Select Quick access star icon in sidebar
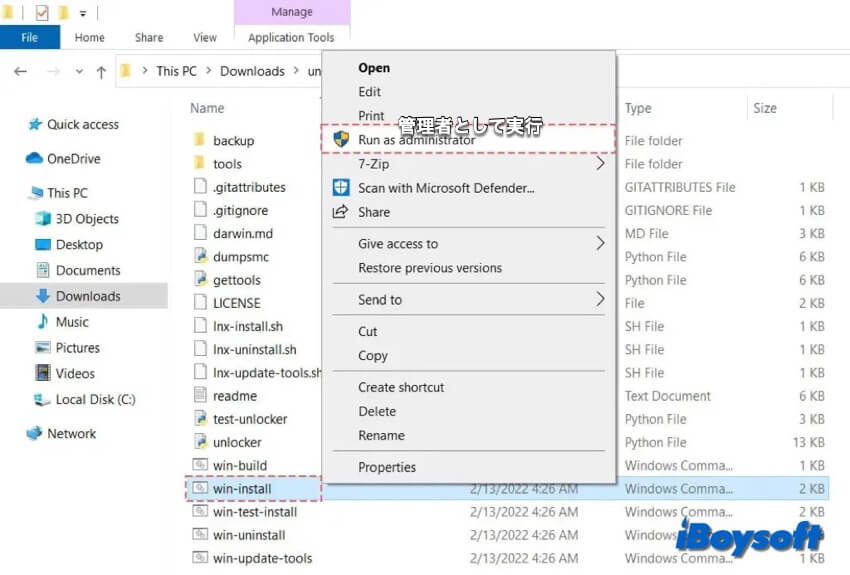This screenshot has height=575, width=850. (35, 124)
